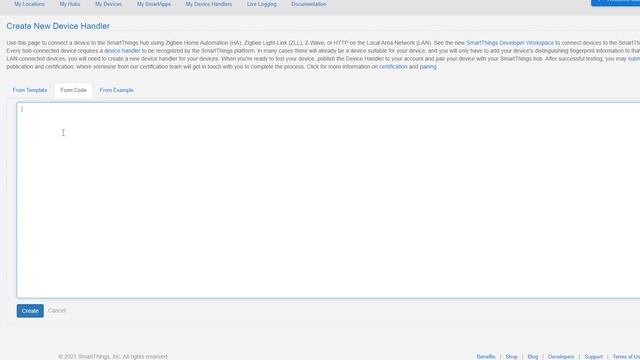Open Shop footer link
Screen dimensions: 640x360
(x=511, y=357)
